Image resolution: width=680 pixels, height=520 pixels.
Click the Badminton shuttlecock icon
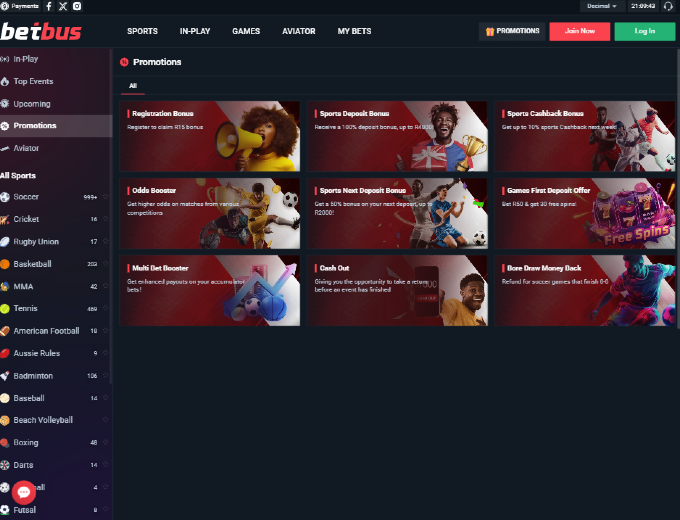coord(5,376)
